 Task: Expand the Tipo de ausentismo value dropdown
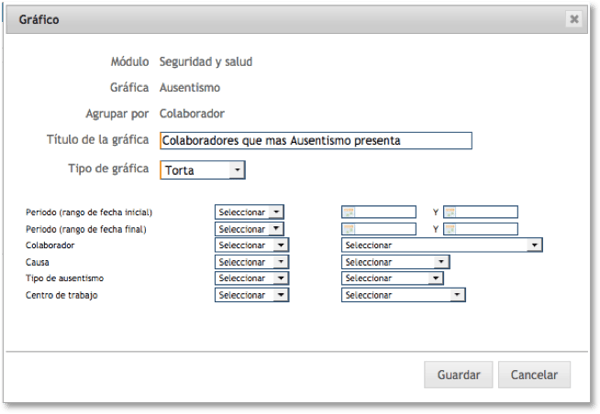click(393, 278)
